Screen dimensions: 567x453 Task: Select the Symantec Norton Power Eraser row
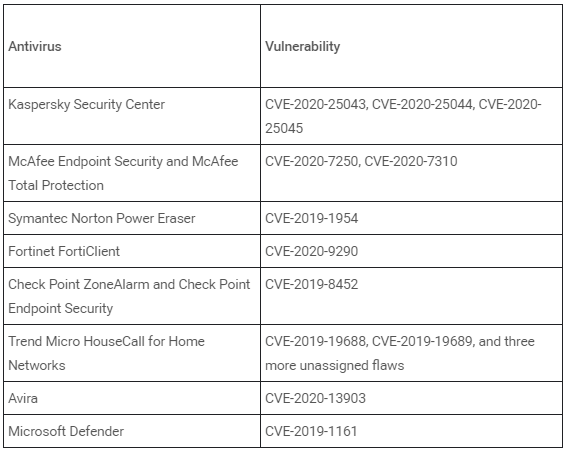click(283, 218)
